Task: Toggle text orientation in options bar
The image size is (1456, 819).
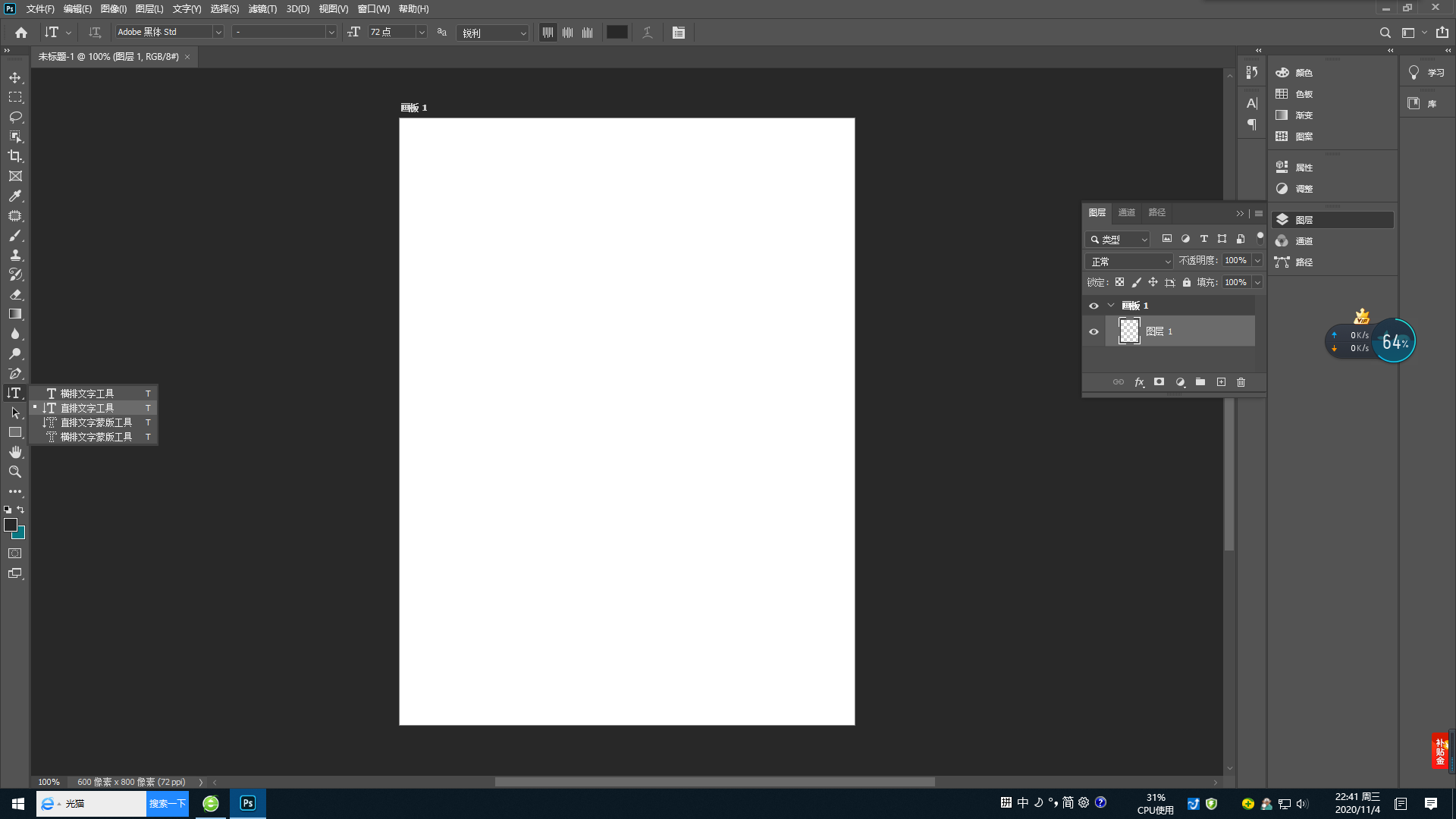Action: (95, 33)
